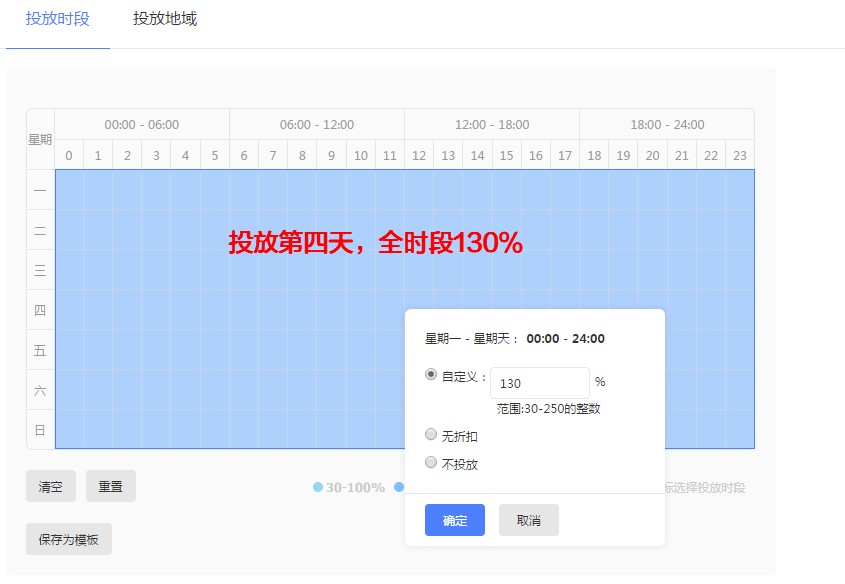Click the hour 23 column label
Image resolution: width=845 pixels, height=584 pixels.
pos(739,156)
